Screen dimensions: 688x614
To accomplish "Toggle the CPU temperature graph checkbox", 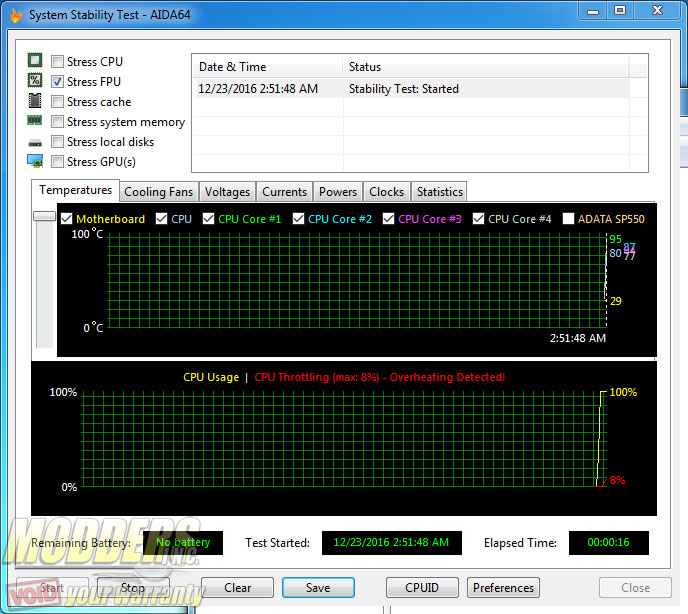I will click(161, 219).
